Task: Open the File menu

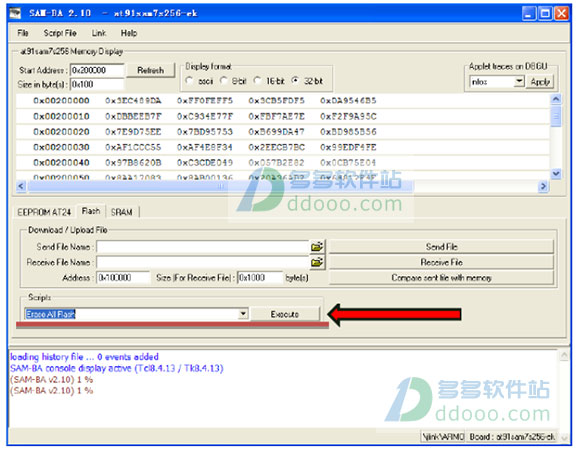Action: [x=23, y=33]
